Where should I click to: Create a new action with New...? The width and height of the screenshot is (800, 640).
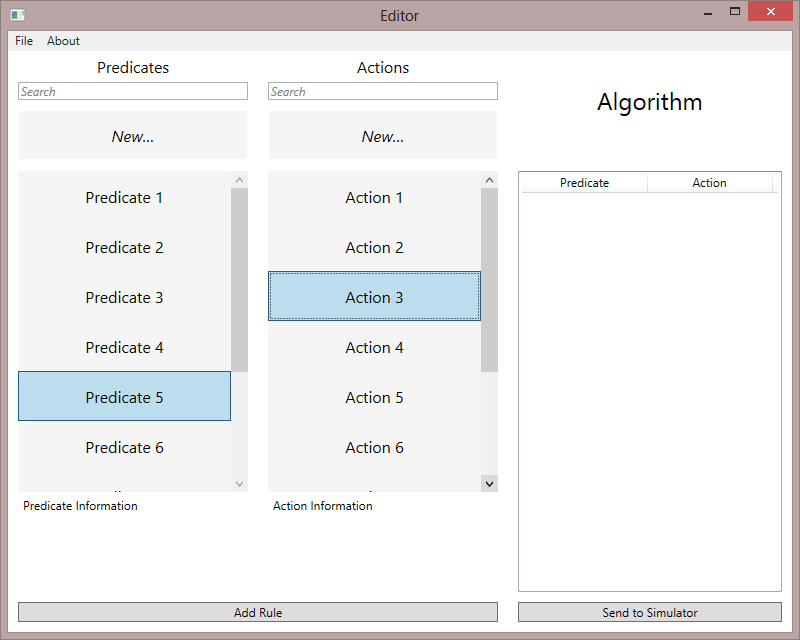click(x=383, y=136)
